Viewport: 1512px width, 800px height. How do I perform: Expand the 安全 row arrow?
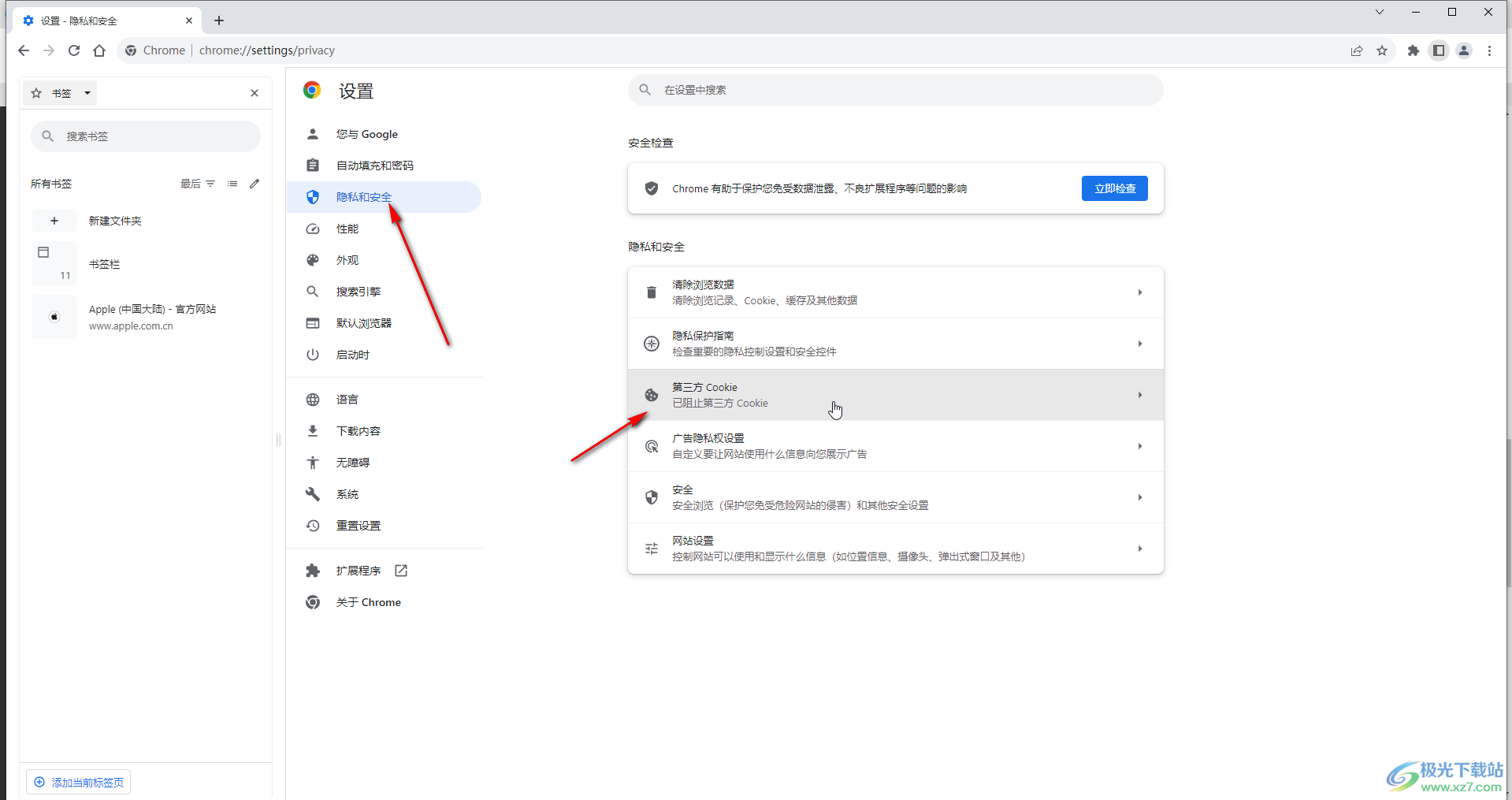click(1140, 497)
